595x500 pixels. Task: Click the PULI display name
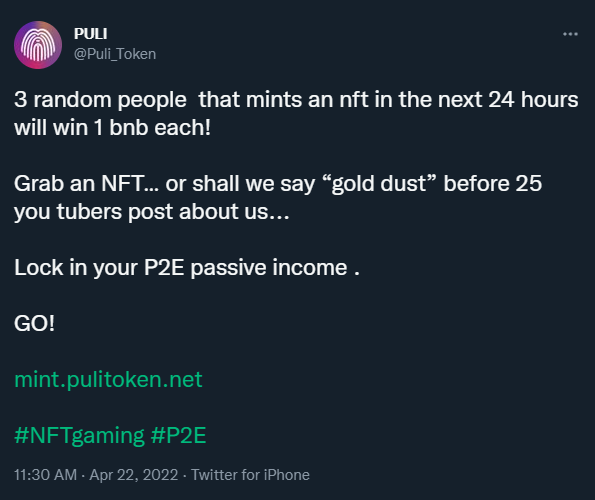tap(90, 34)
